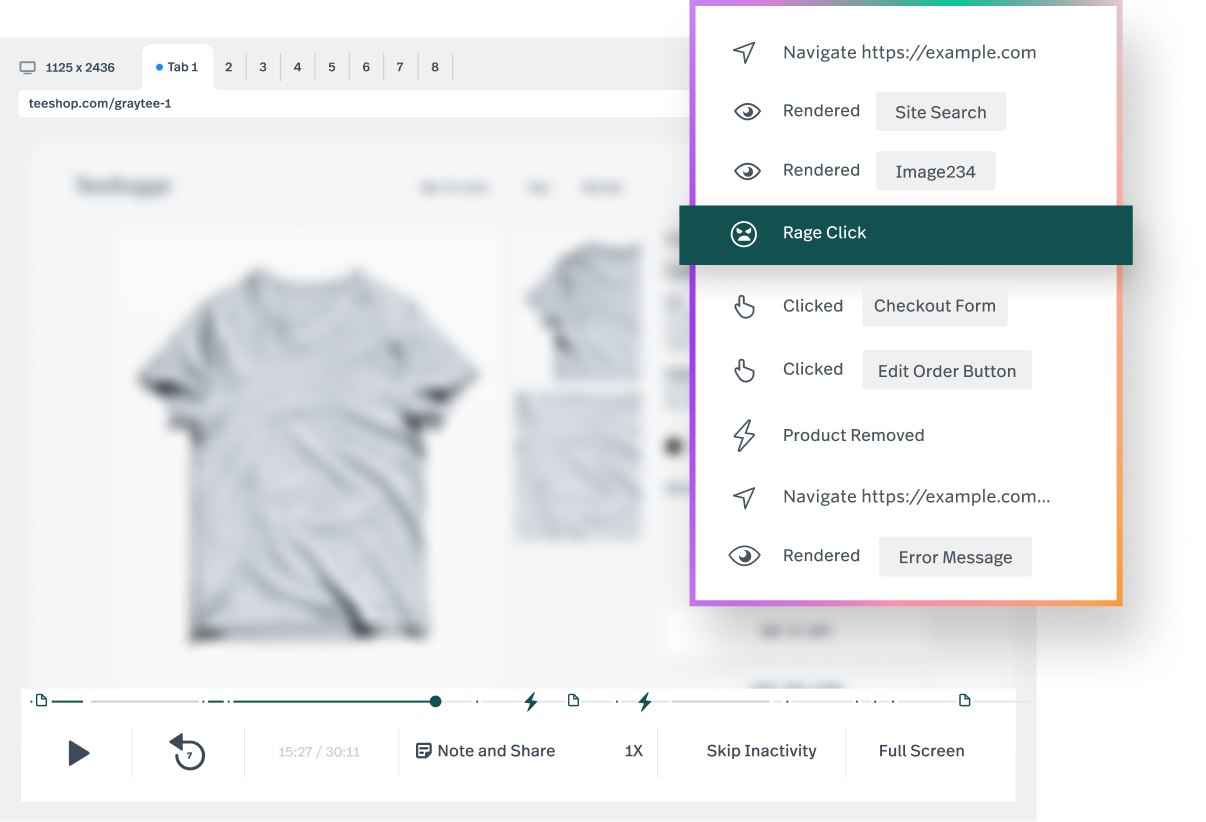Click the Rage Click angry face icon
This screenshot has height=822, width=1206.
[743, 234]
